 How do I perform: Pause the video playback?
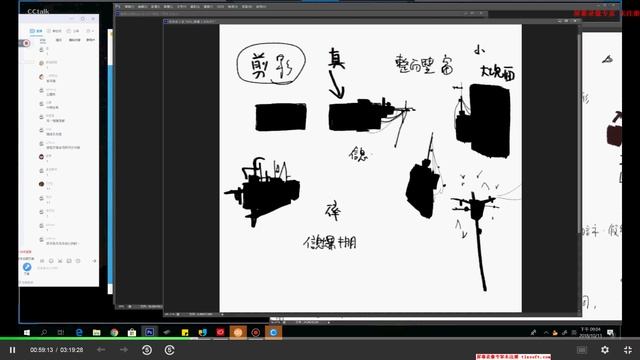(12, 350)
